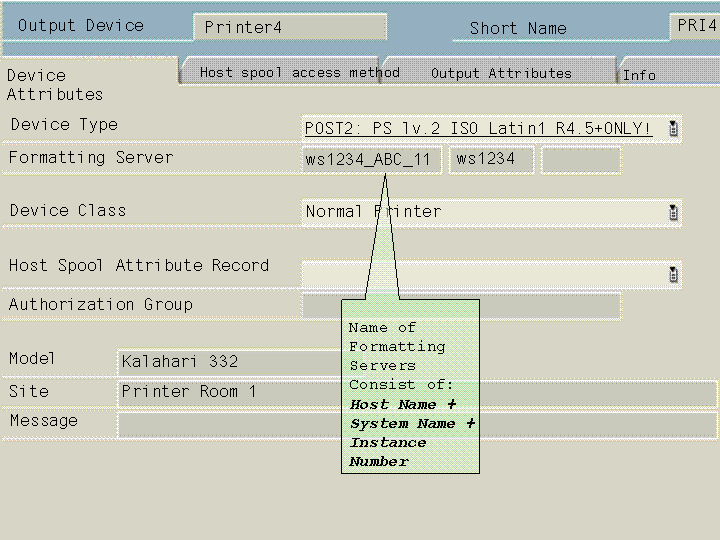Click the Host Spool Attribute Record arrow icon
The height and width of the screenshot is (540, 720).
click(x=673, y=274)
